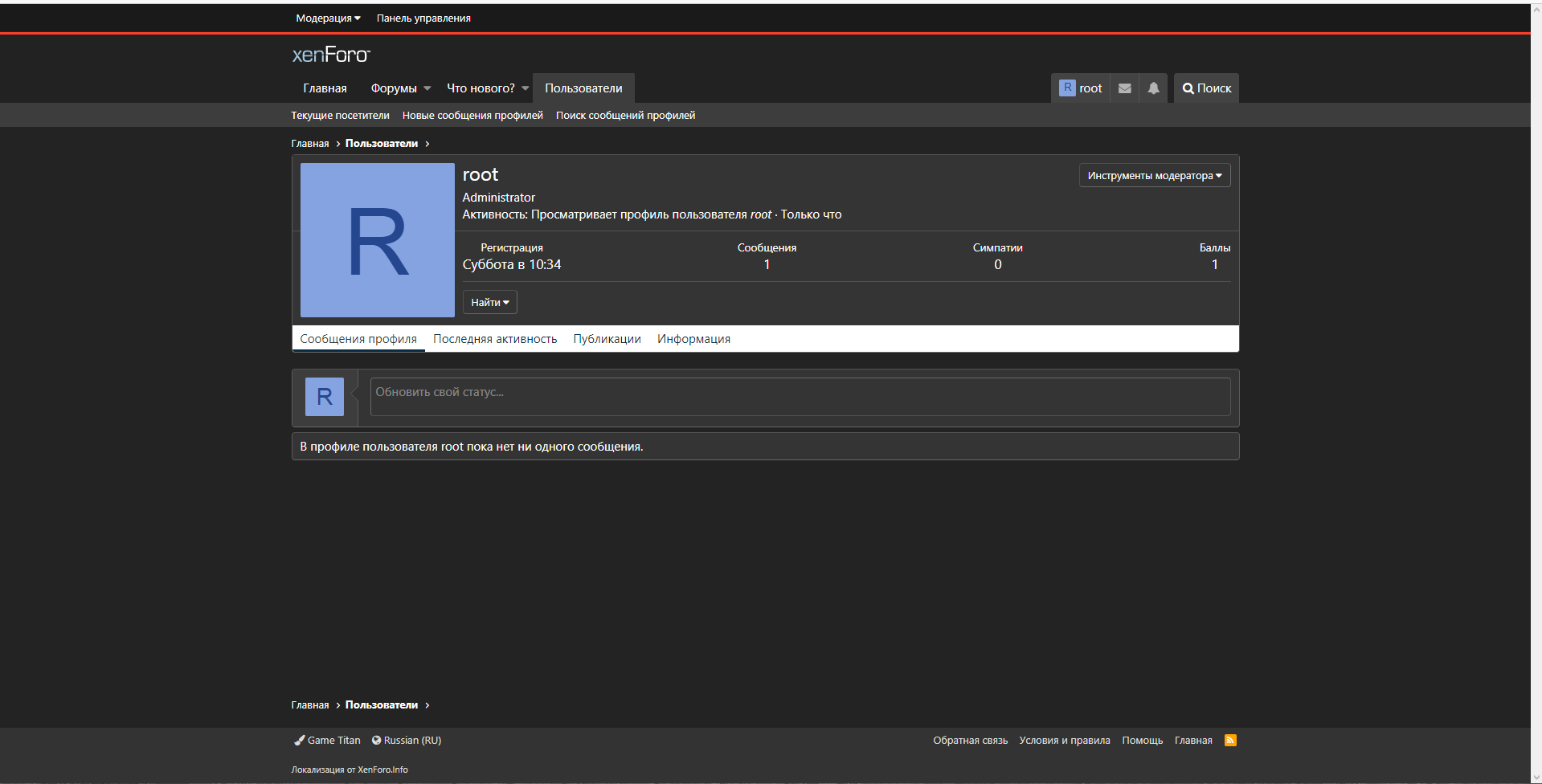This screenshot has height=784, width=1542.
Task: Click the Обновить свой статус input field
Action: (x=800, y=396)
